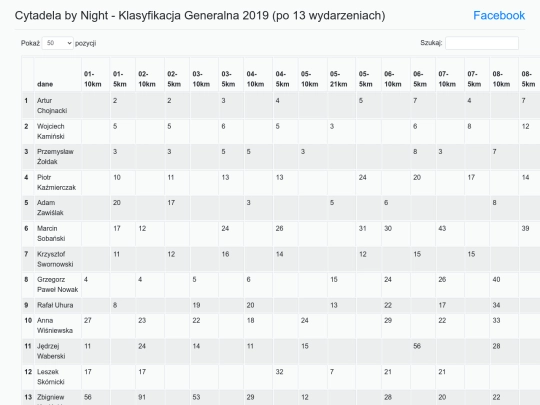Screen dimensions: 540x405
Task: Select the name Artur Chojnacki
Action: tap(52, 105)
